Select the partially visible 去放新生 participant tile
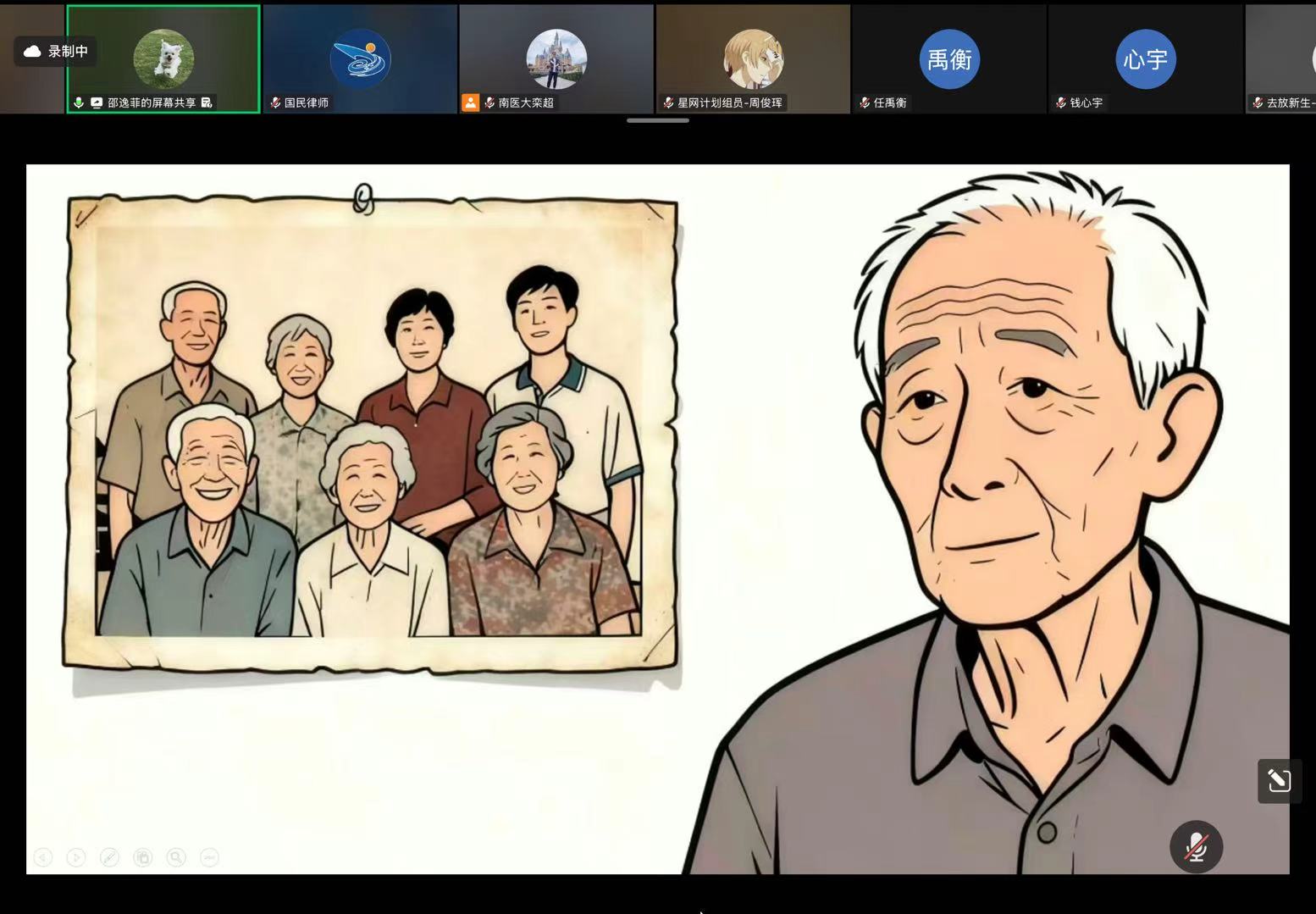Screen dimensions: 1316x914 point(1280,59)
